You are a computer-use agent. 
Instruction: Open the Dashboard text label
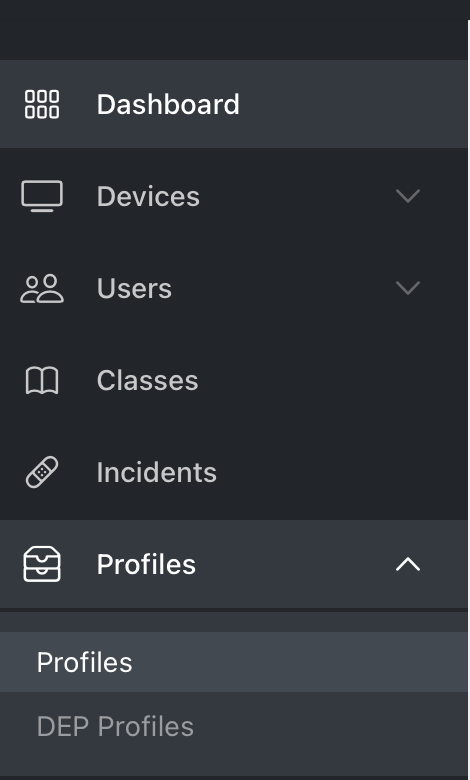coord(168,104)
